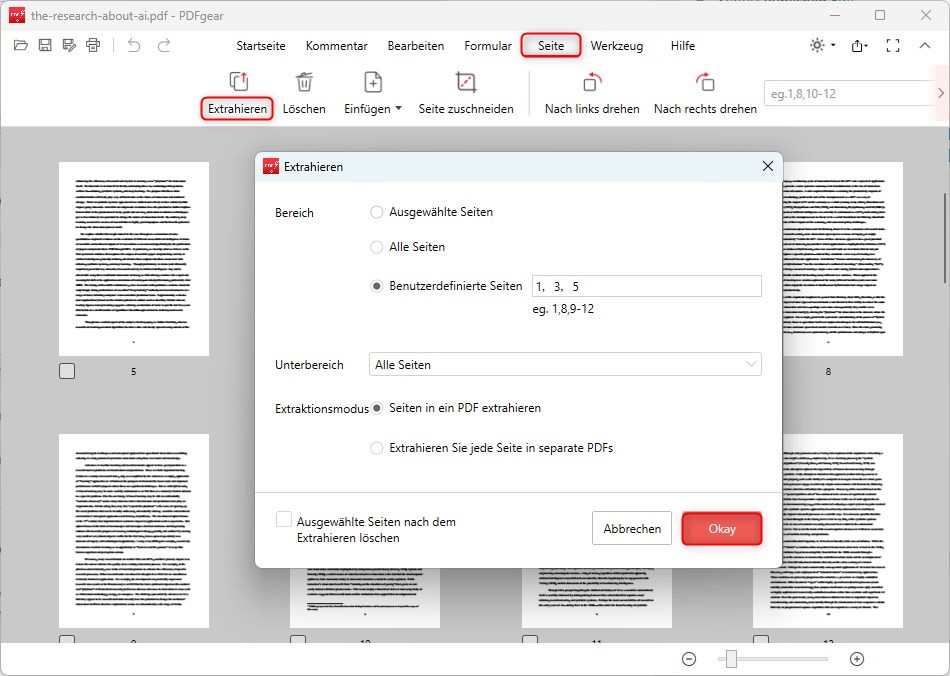Enable deleting selected pages after extraction
Viewport: 950px width, 676px height.
click(284, 518)
